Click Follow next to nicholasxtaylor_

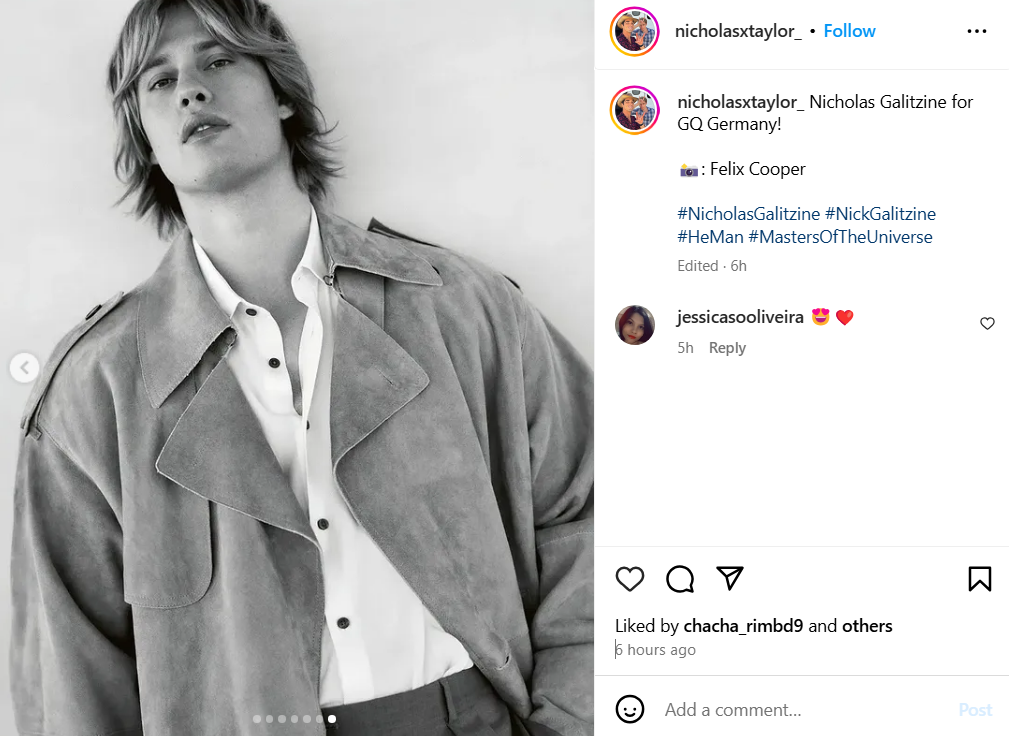click(x=849, y=31)
